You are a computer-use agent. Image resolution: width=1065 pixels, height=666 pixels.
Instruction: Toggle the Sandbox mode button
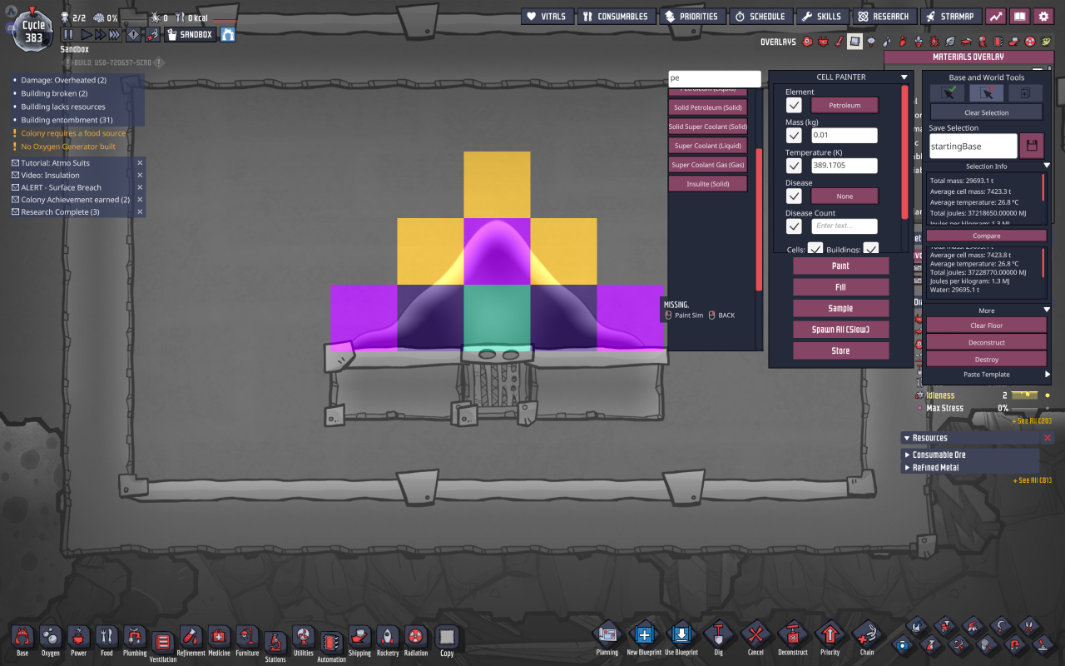tap(190, 35)
